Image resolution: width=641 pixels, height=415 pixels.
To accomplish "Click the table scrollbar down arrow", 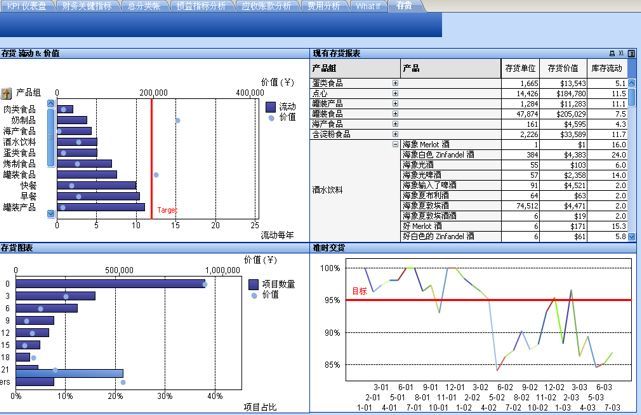I will click(x=633, y=236).
